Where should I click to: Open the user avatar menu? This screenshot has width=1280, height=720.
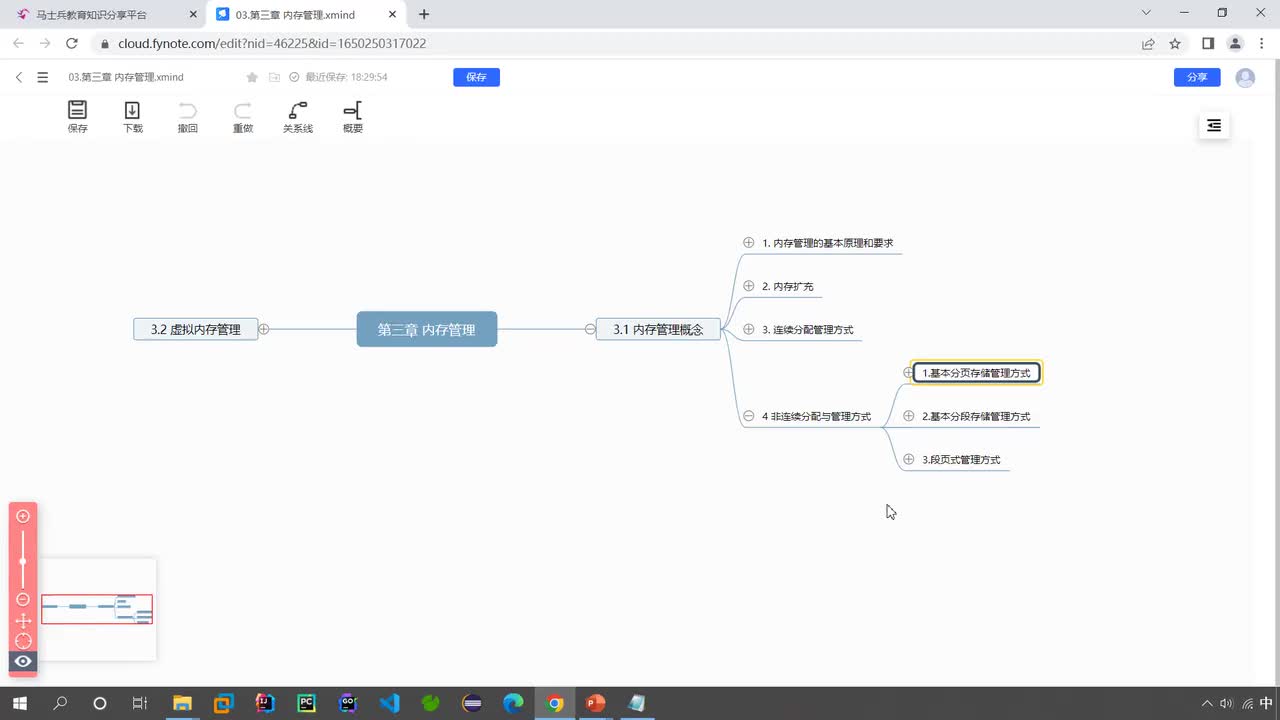1245,77
